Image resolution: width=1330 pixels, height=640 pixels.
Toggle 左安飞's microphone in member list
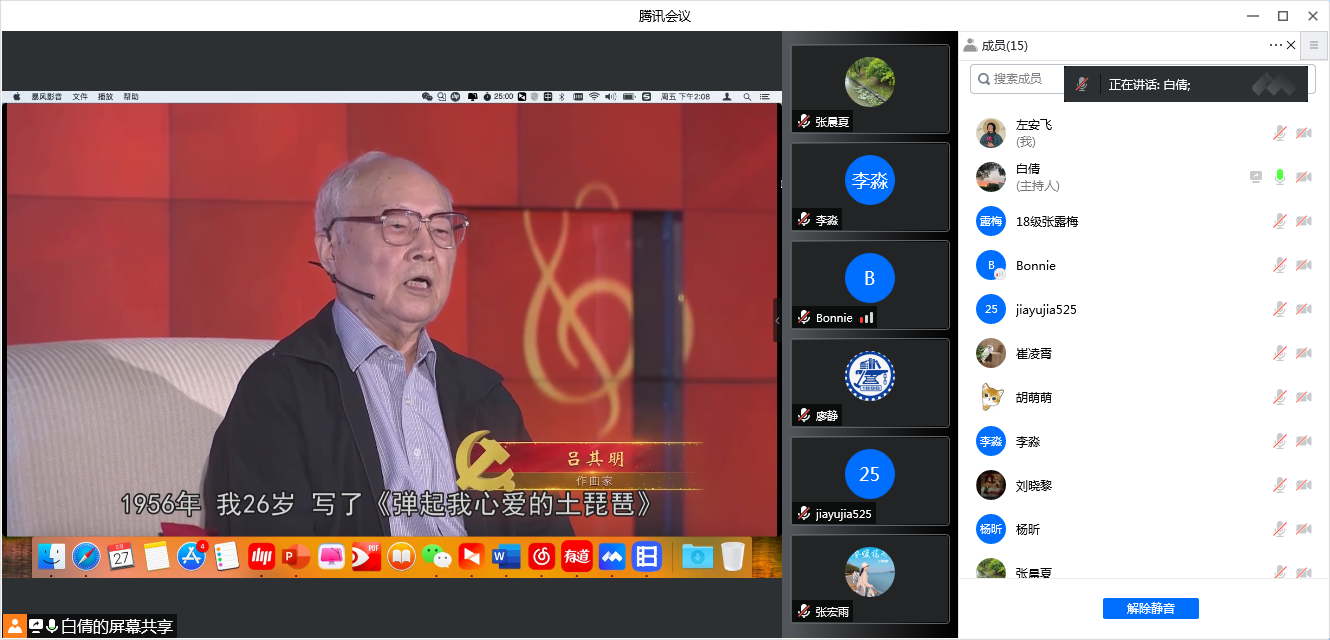[x=1279, y=133]
